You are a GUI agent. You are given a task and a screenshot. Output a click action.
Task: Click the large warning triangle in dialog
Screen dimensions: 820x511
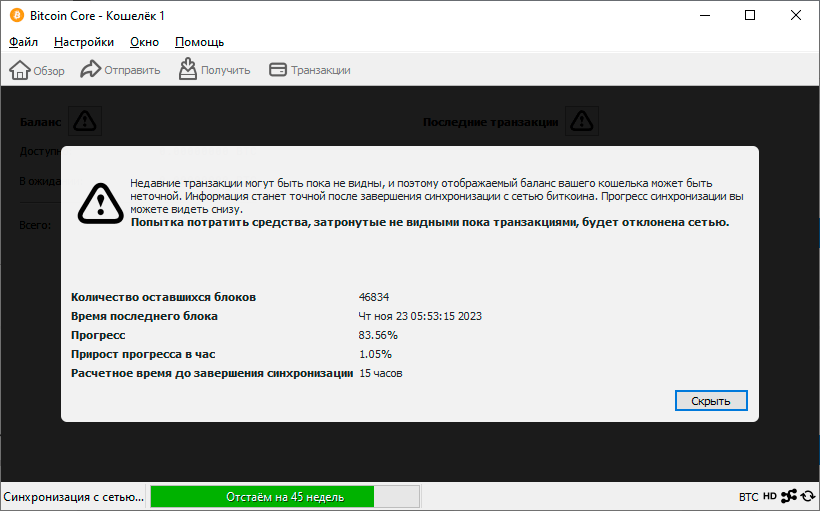[x=100, y=203]
